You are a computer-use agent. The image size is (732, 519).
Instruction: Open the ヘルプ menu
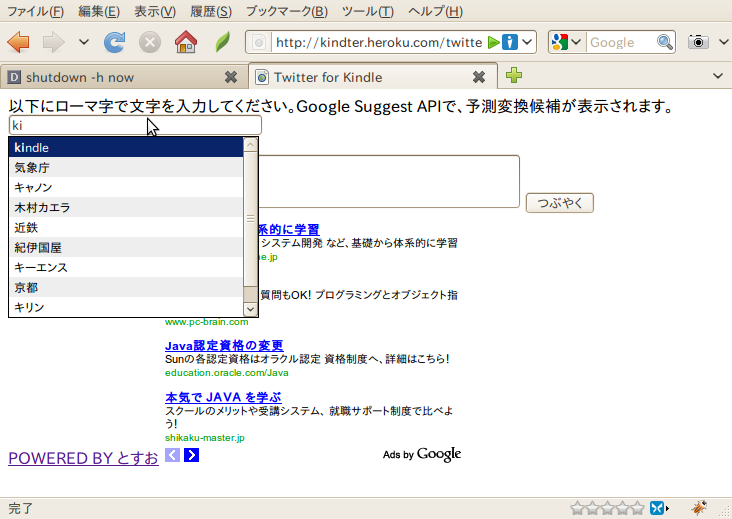point(435,11)
